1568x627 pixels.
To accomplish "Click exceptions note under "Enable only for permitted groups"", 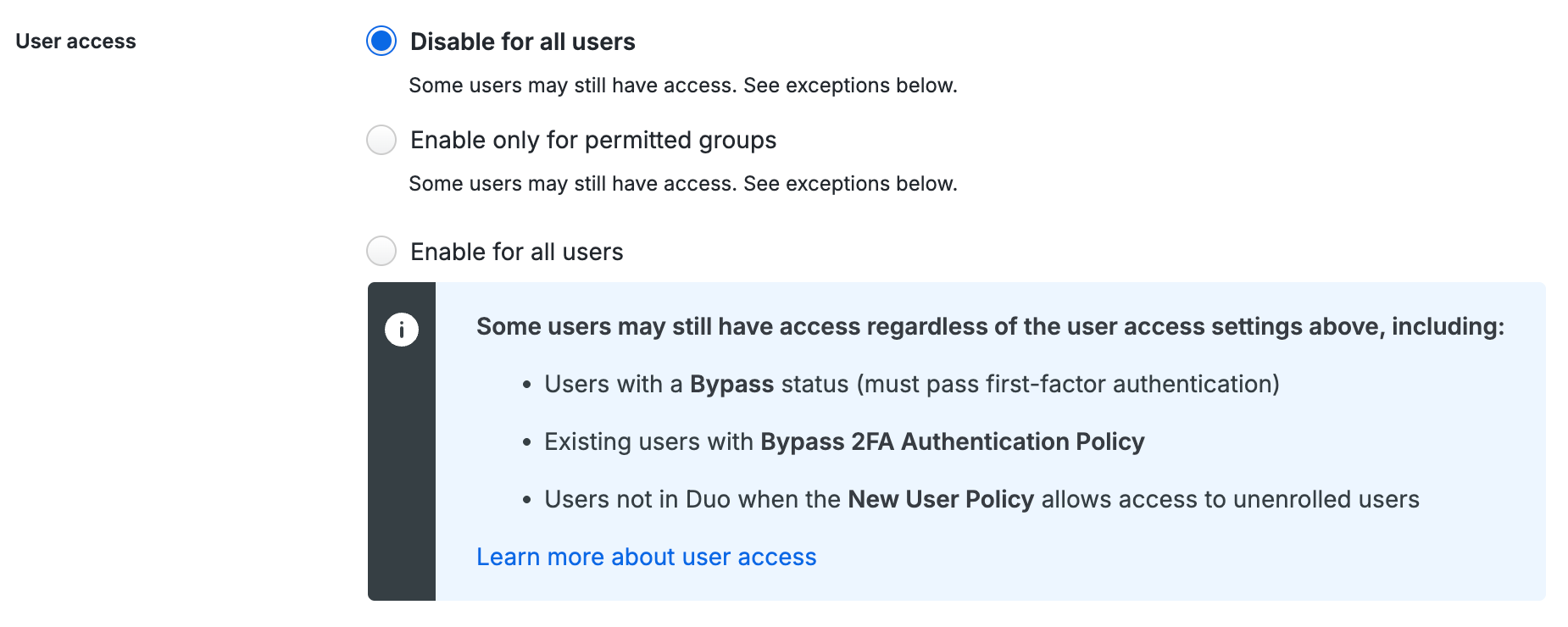I will pyautogui.click(x=683, y=183).
